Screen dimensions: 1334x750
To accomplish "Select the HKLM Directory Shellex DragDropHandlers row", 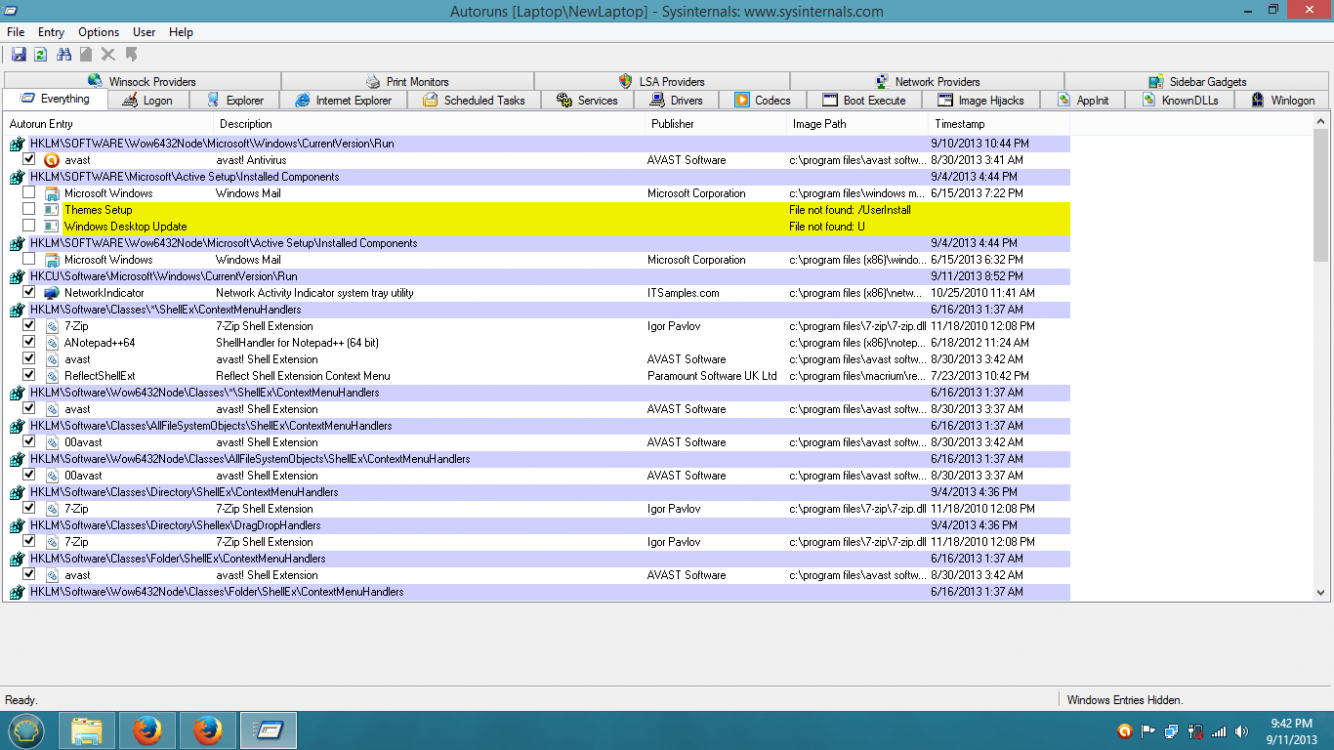I will pyautogui.click(x=538, y=525).
